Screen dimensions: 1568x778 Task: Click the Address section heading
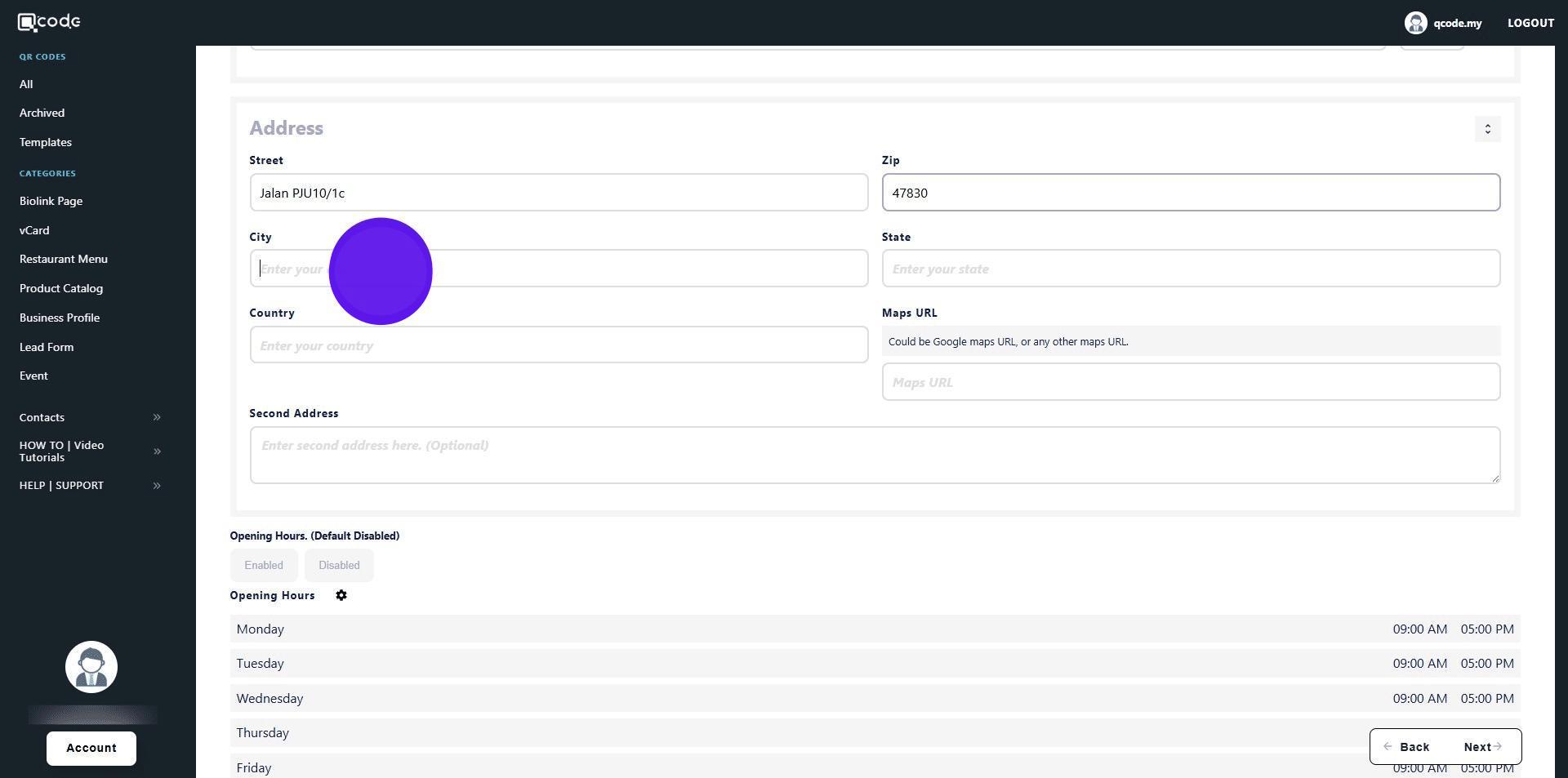[286, 128]
